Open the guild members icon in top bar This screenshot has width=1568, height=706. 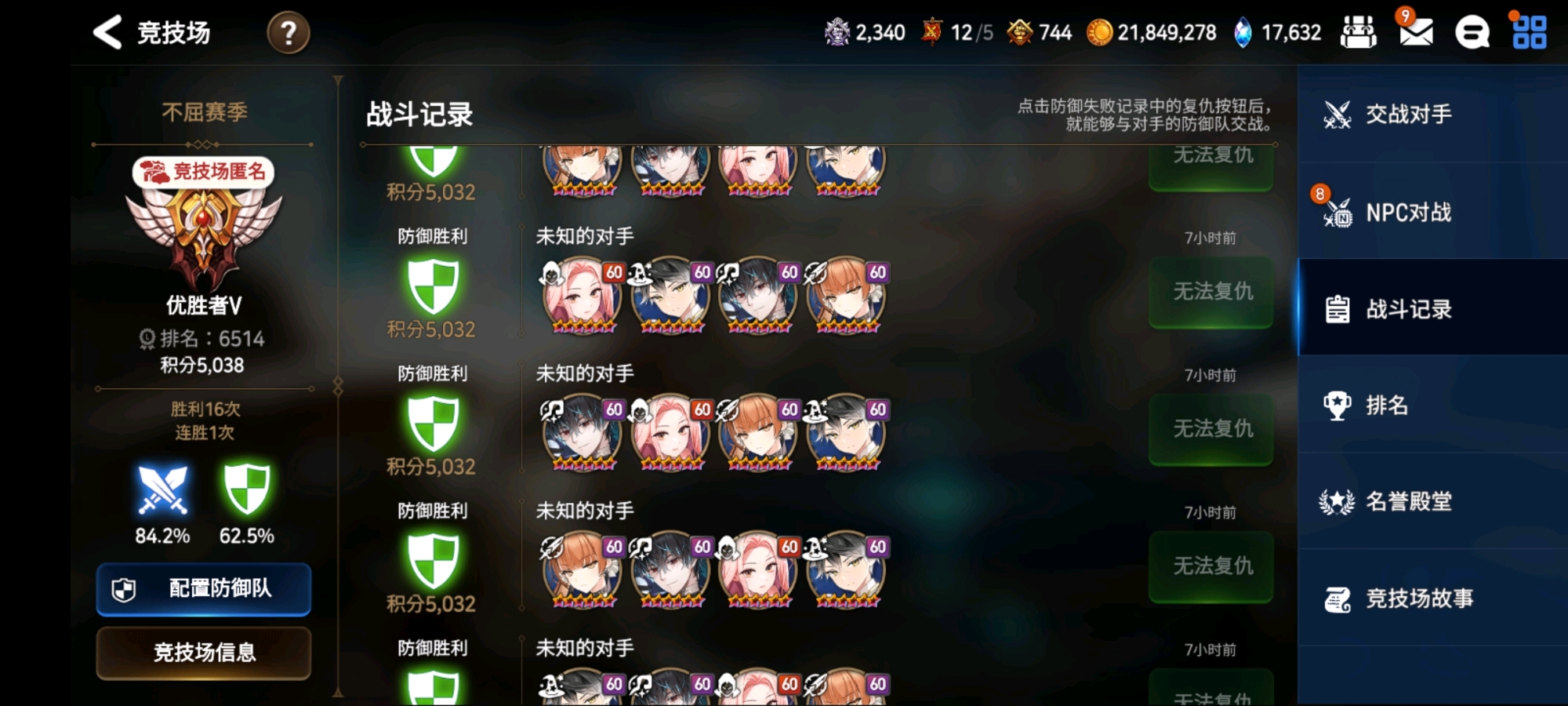(1359, 33)
